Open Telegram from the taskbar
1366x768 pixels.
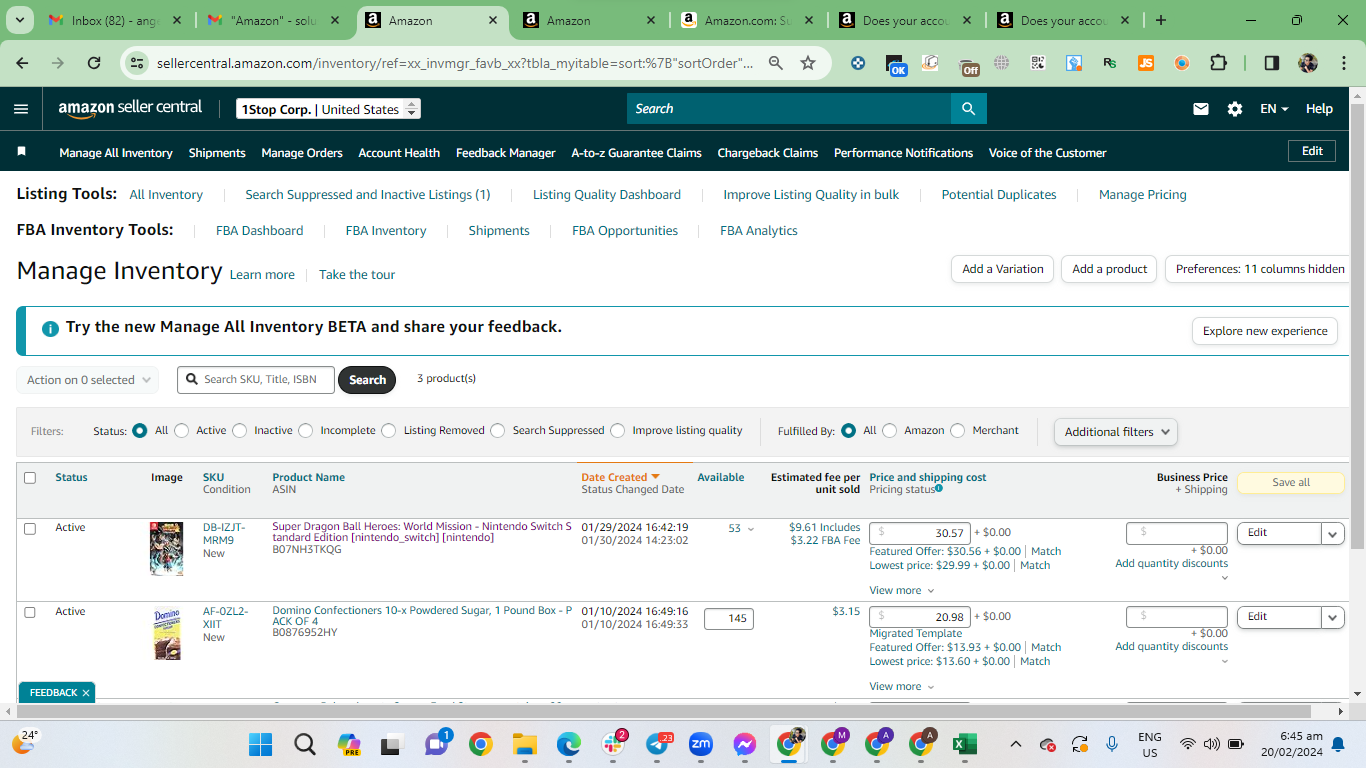pyautogui.click(x=657, y=744)
